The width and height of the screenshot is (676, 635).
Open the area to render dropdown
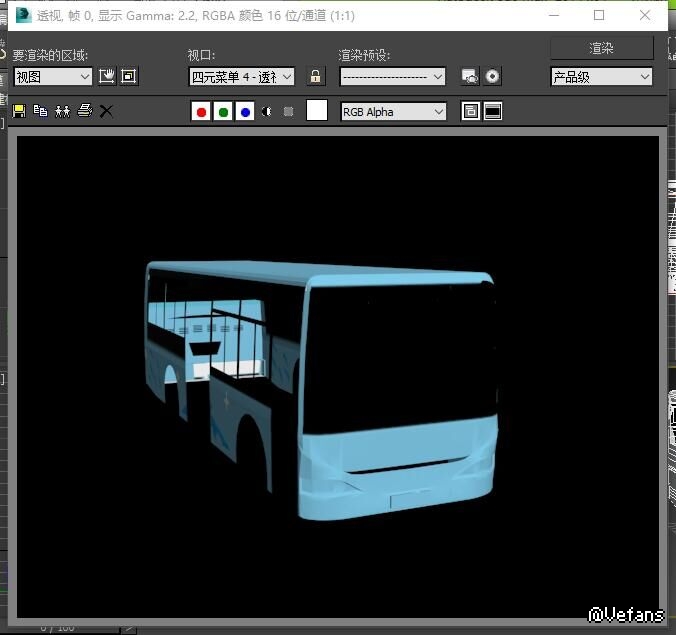click(52, 76)
